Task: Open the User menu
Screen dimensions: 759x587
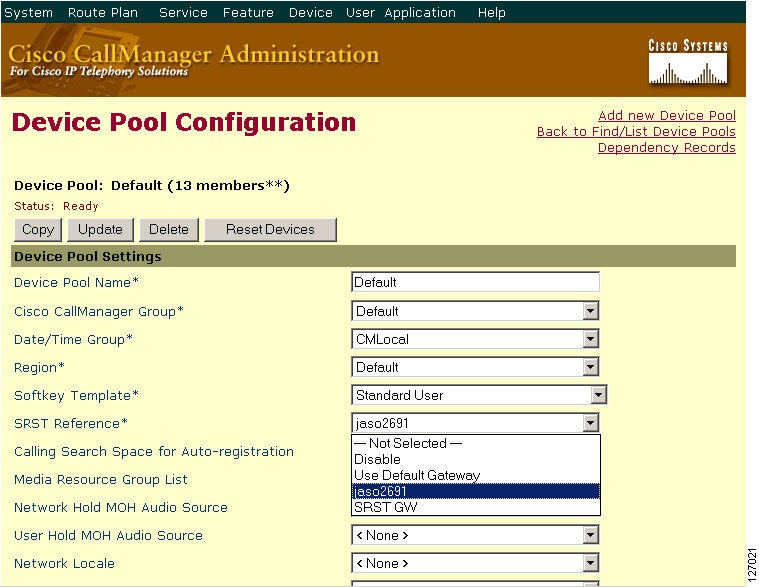Action: point(360,13)
